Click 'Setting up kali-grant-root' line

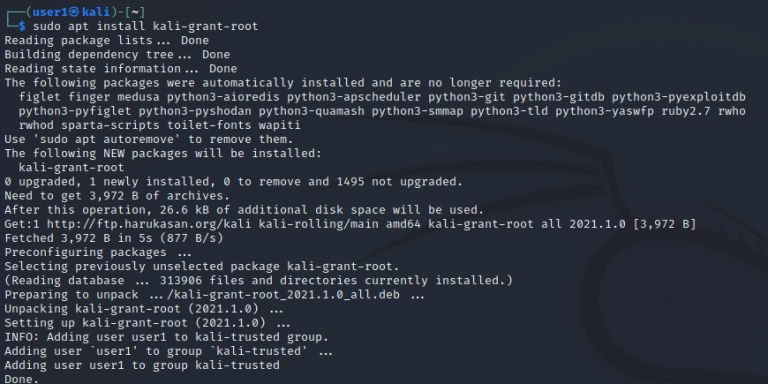pos(147,323)
